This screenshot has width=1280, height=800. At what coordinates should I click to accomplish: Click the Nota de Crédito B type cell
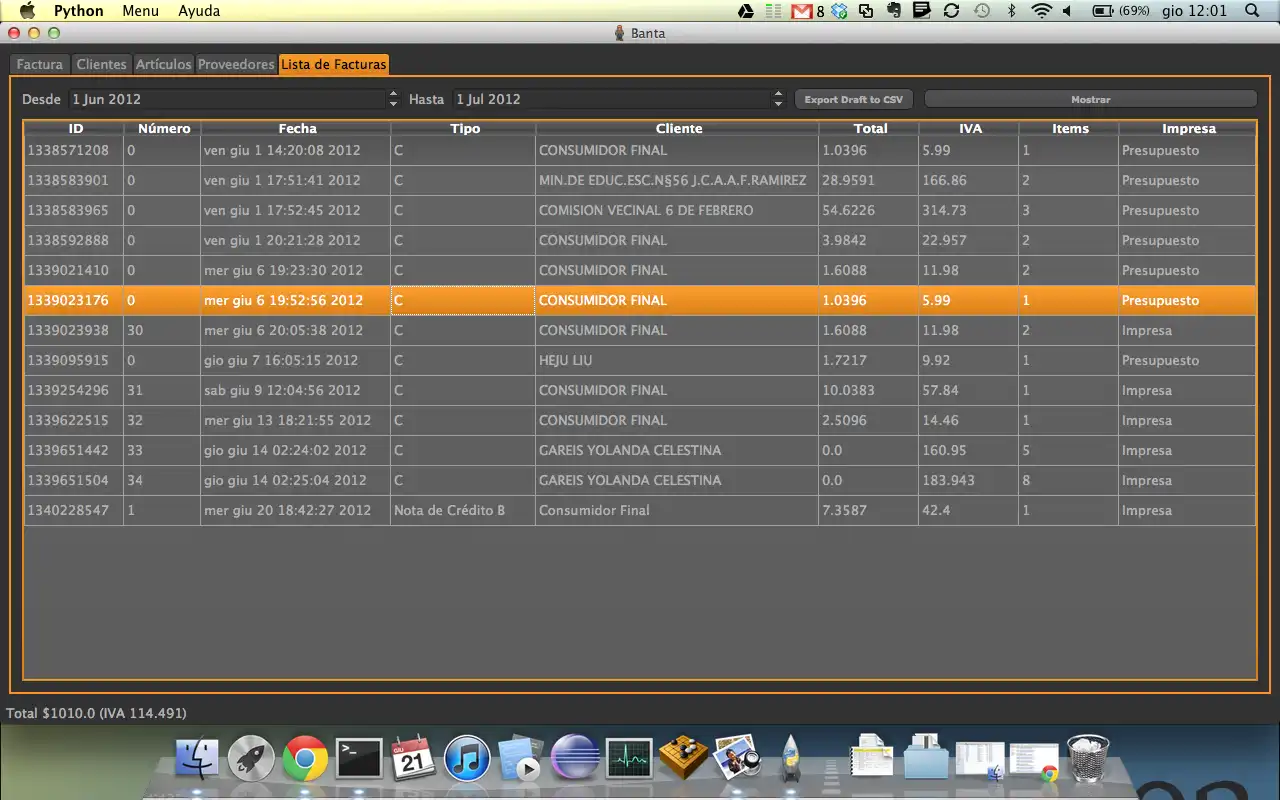tap(463, 510)
